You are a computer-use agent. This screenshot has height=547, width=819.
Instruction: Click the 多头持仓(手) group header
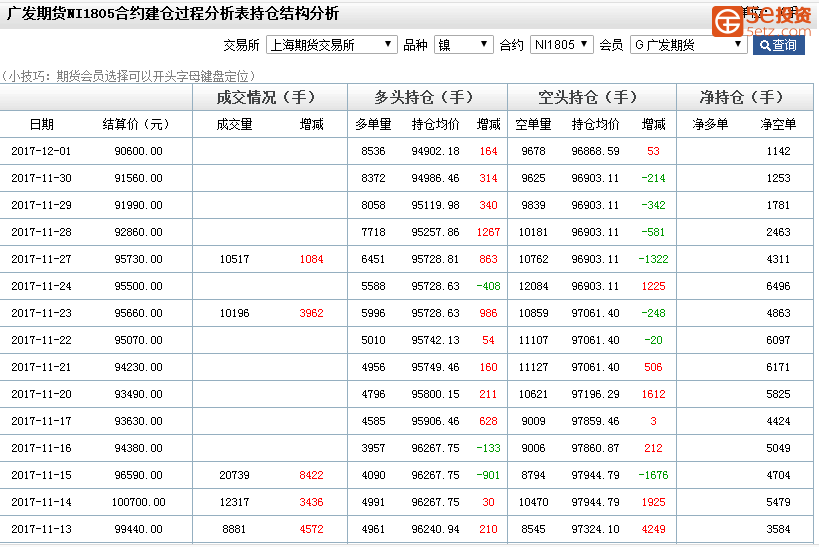(x=425, y=97)
